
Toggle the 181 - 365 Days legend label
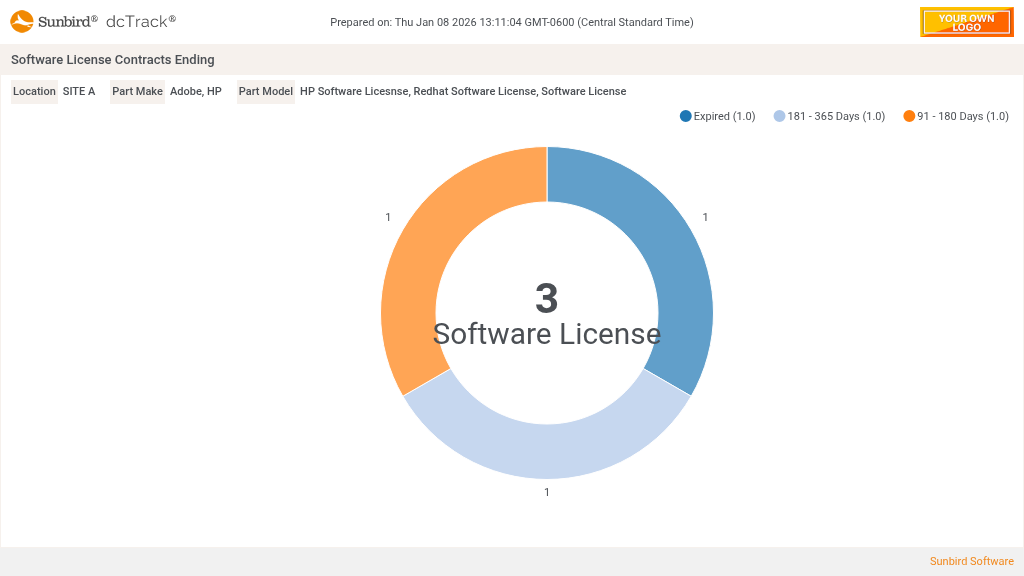[836, 116]
